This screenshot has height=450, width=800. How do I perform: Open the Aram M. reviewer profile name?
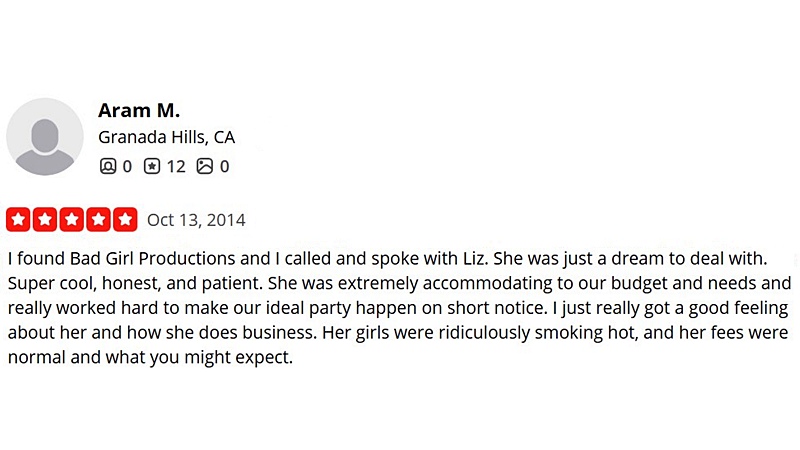pyautogui.click(x=139, y=110)
